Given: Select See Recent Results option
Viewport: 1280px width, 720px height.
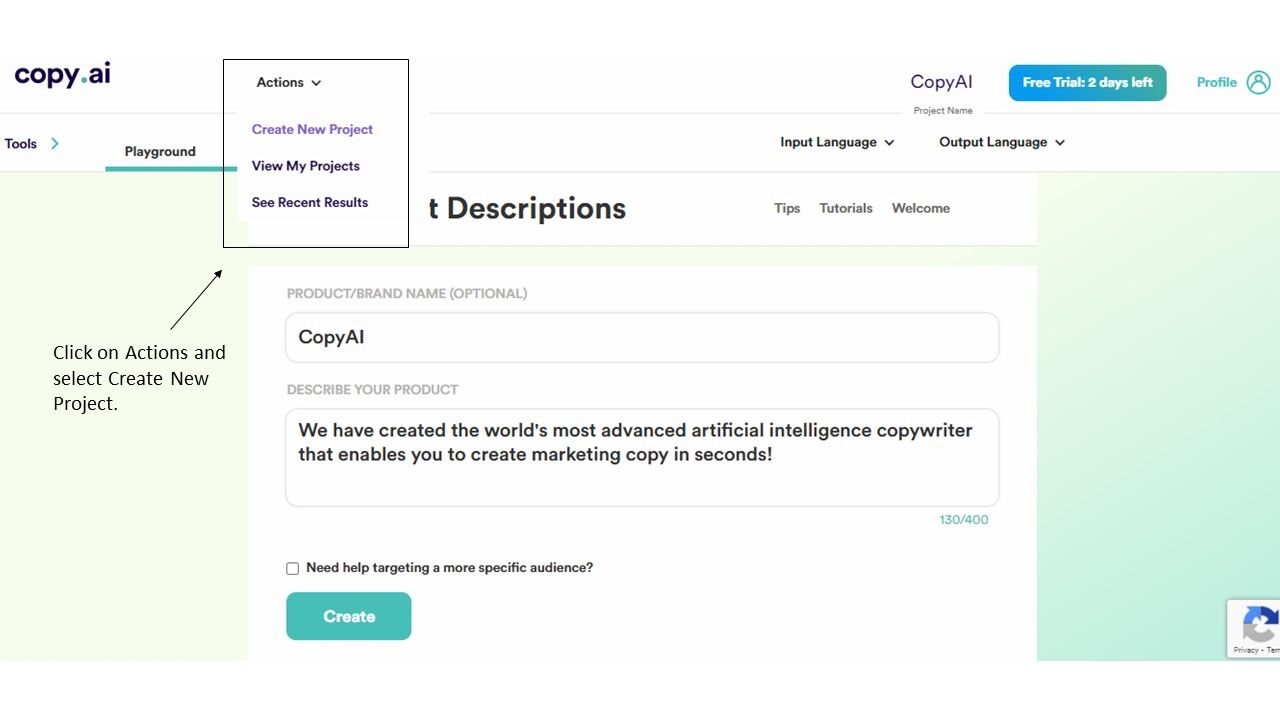Looking at the screenshot, I should coord(309,202).
